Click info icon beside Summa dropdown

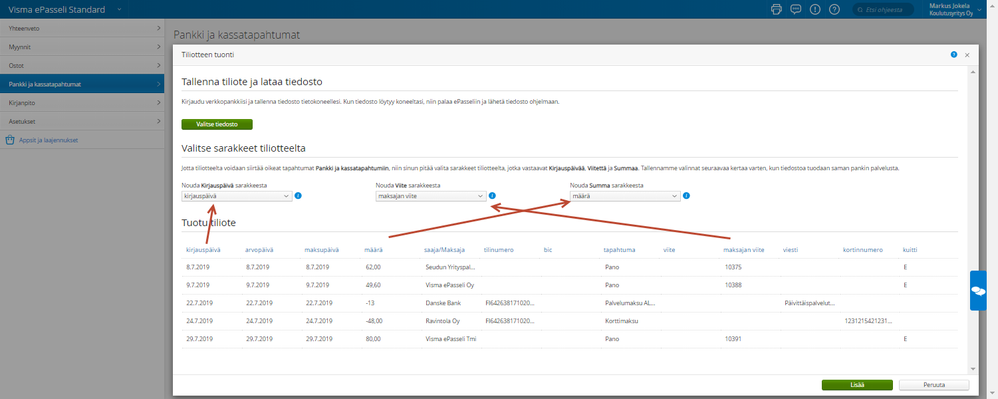tap(687, 196)
